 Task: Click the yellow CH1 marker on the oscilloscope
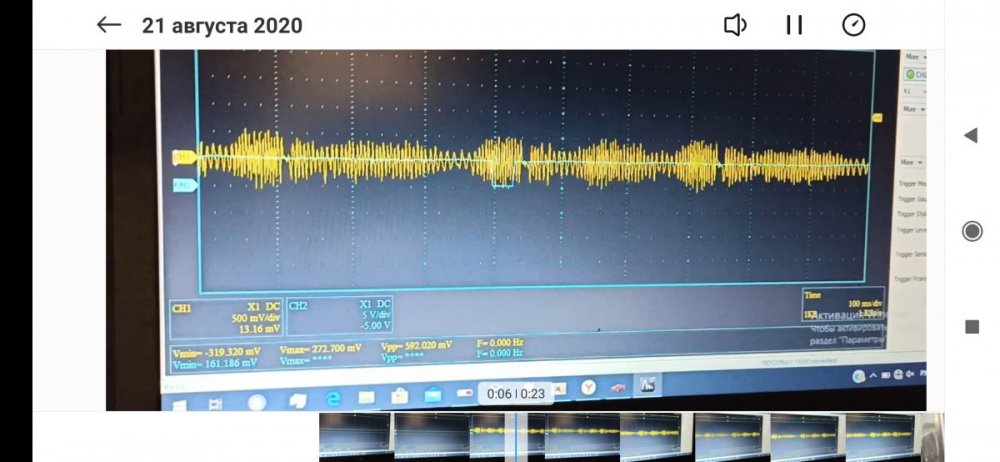coord(184,156)
